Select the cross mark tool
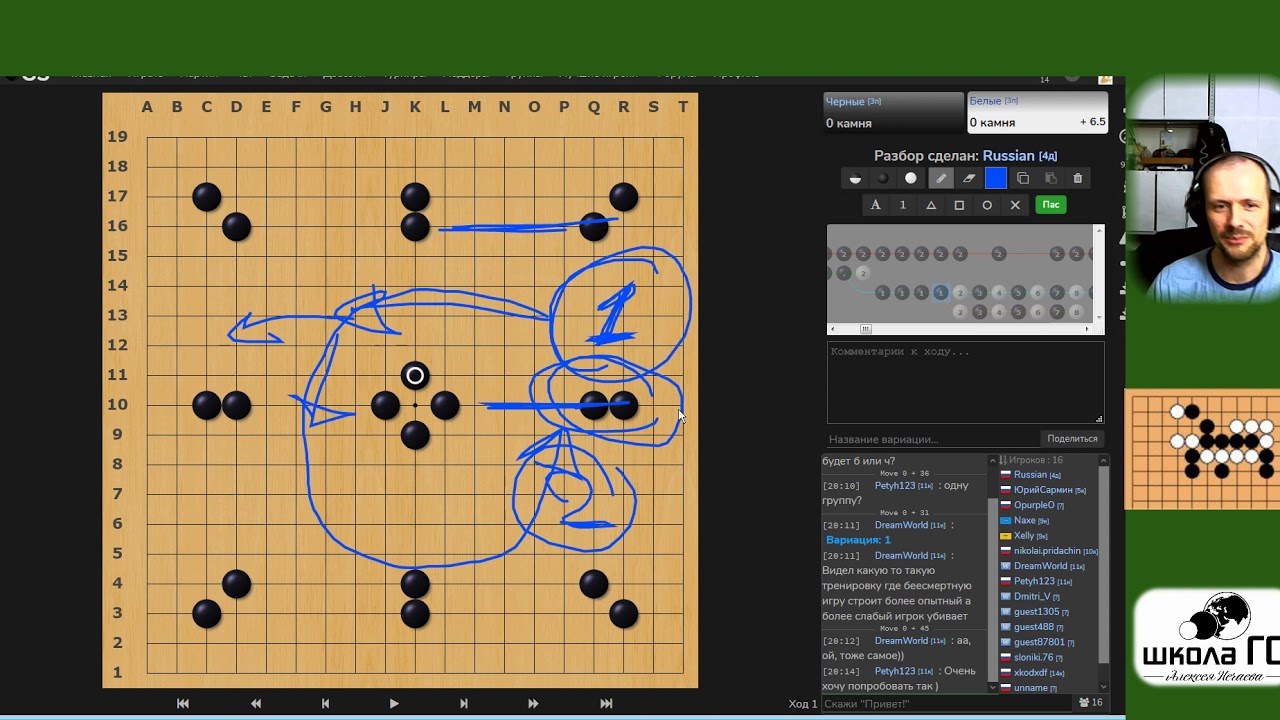 pos(1015,205)
